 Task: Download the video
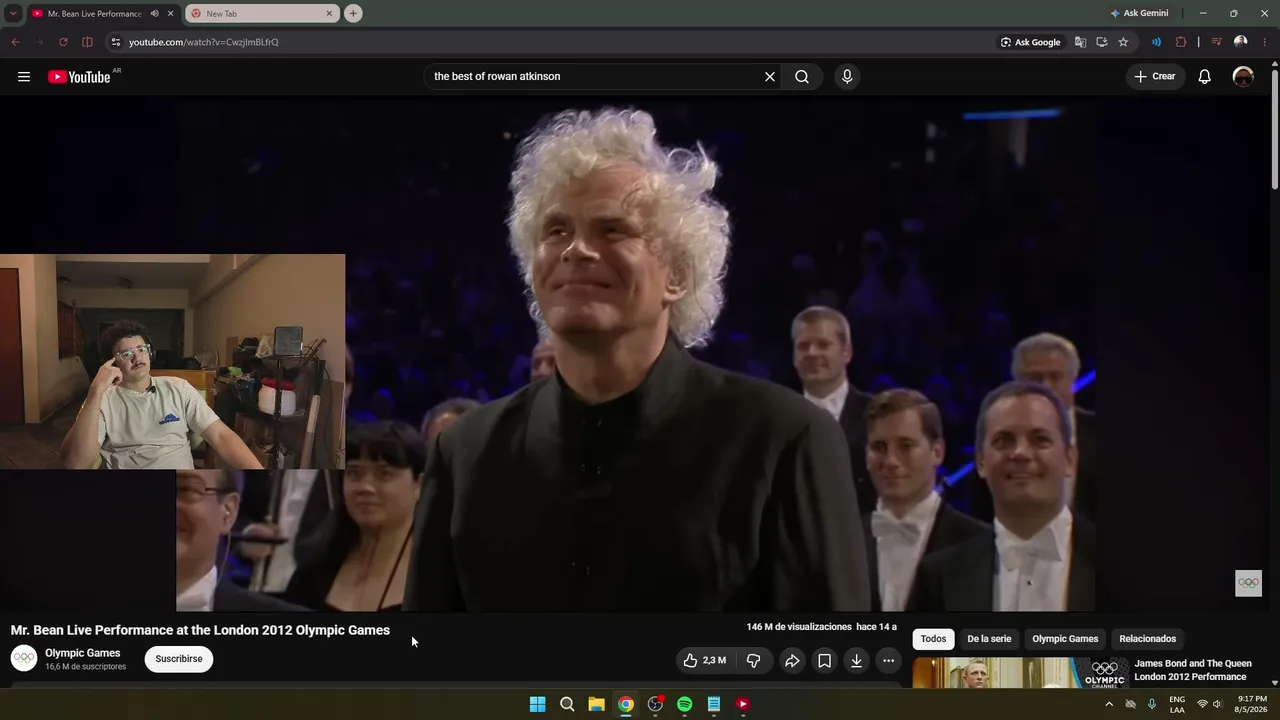coord(856,661)
